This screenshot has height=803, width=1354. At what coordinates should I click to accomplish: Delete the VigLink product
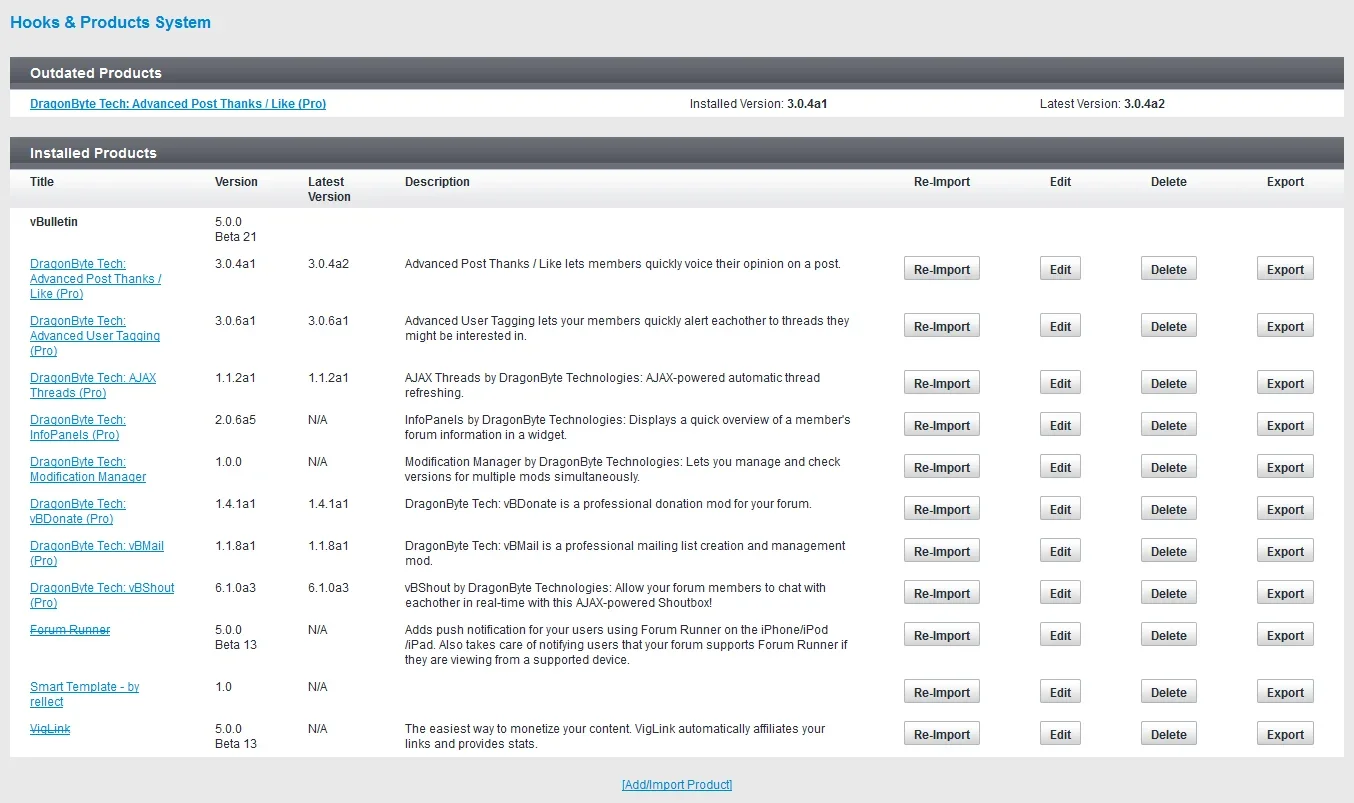click(x=1169, y=734)
